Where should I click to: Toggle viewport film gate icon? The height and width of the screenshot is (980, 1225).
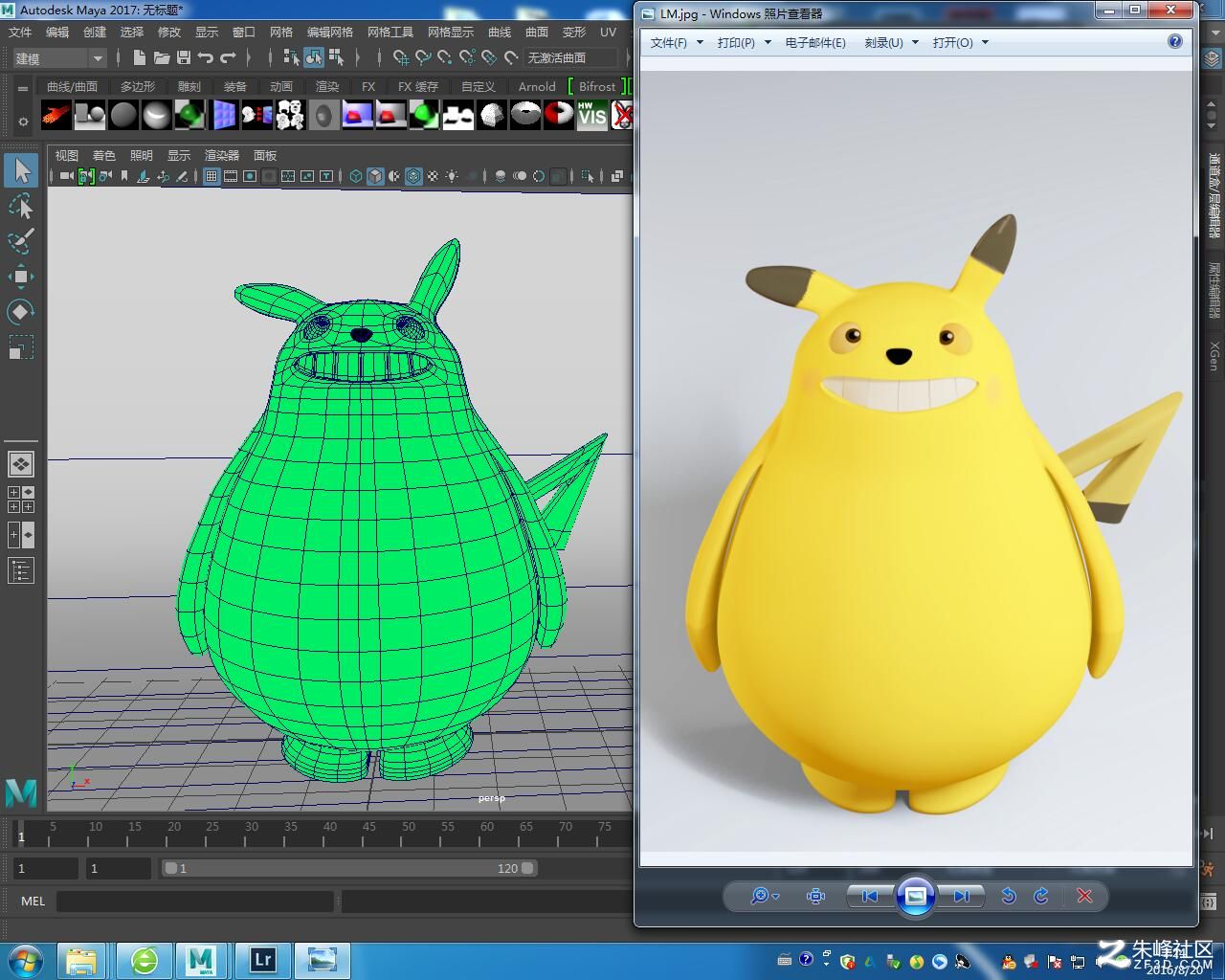tap(231, 176)
